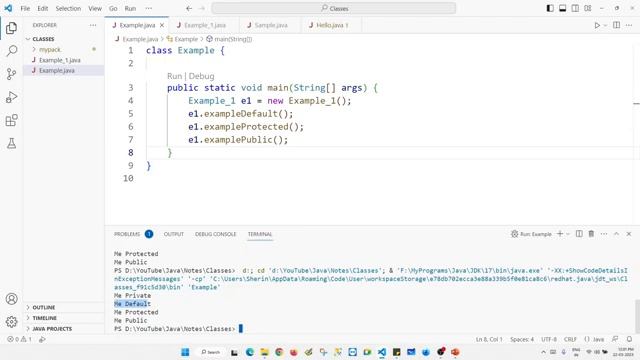Open the File menu
The width and height of the screenshot is (640, 360).
click(25, 8)
